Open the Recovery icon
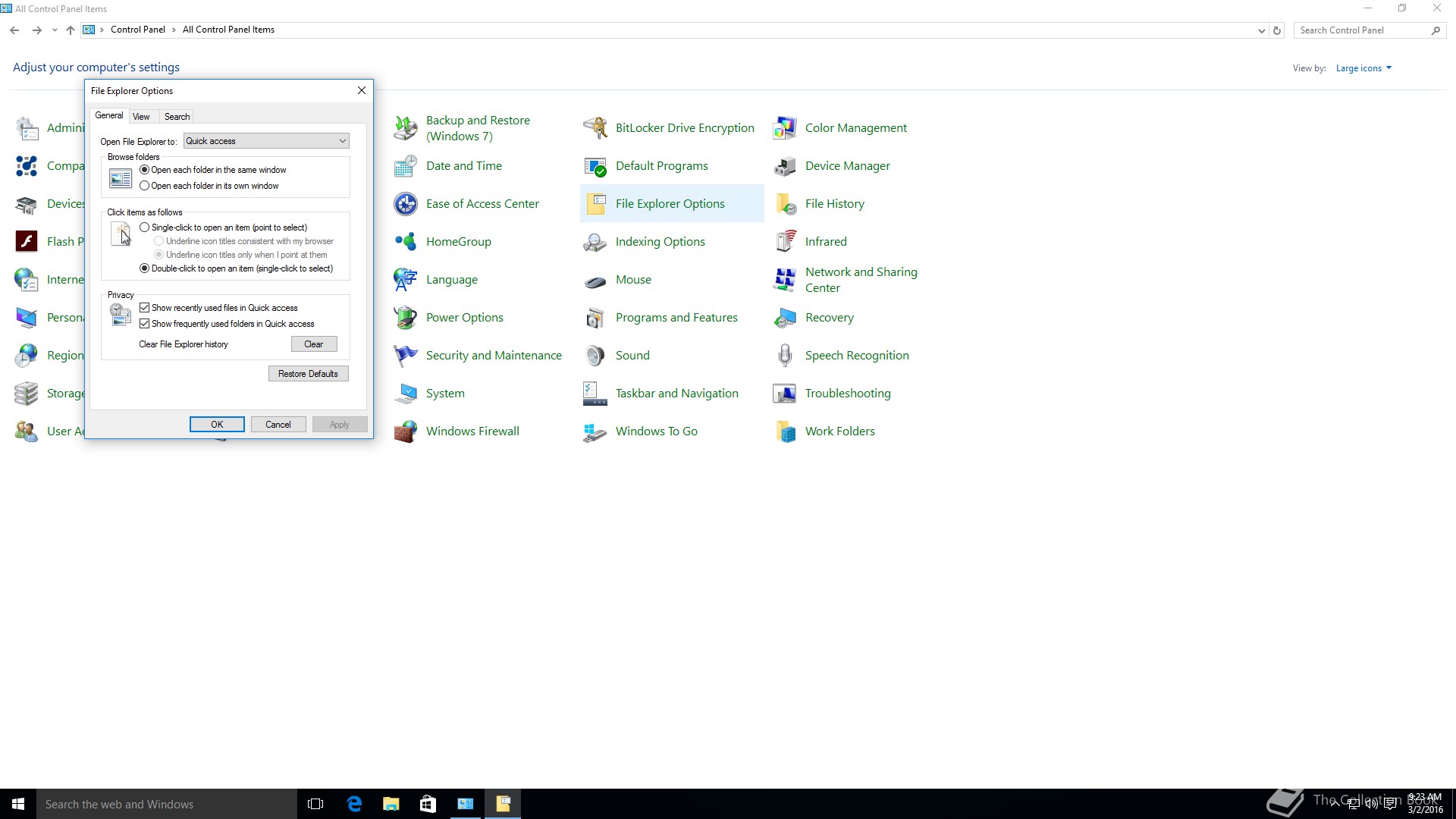The image size is (1456, 819). [x=785, y=318]
